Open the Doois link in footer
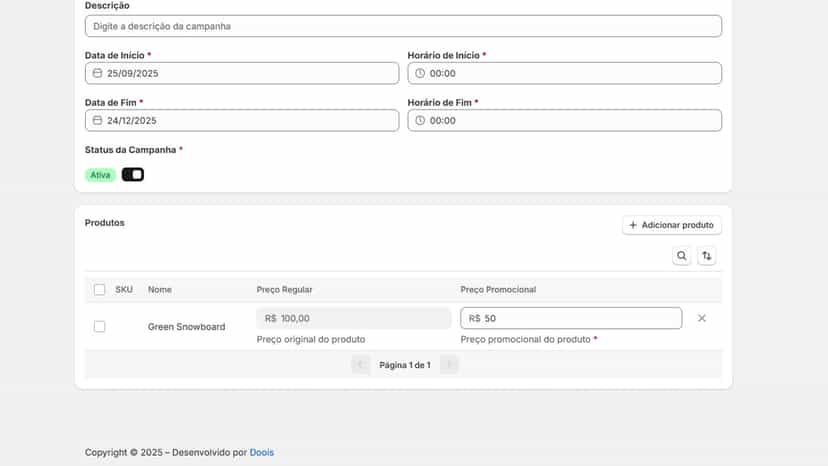This screenshot has height=466, width=828. point(262,452)
